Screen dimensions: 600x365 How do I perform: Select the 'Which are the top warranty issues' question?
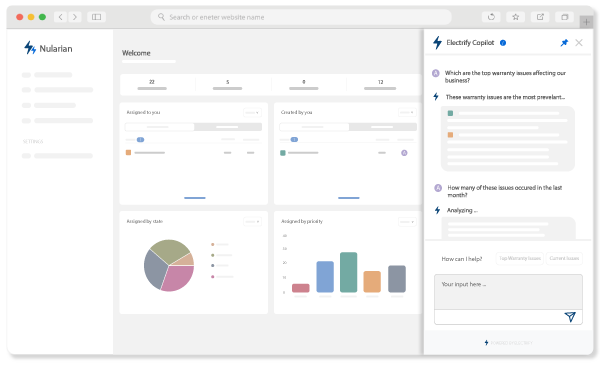tap(505, 77)
